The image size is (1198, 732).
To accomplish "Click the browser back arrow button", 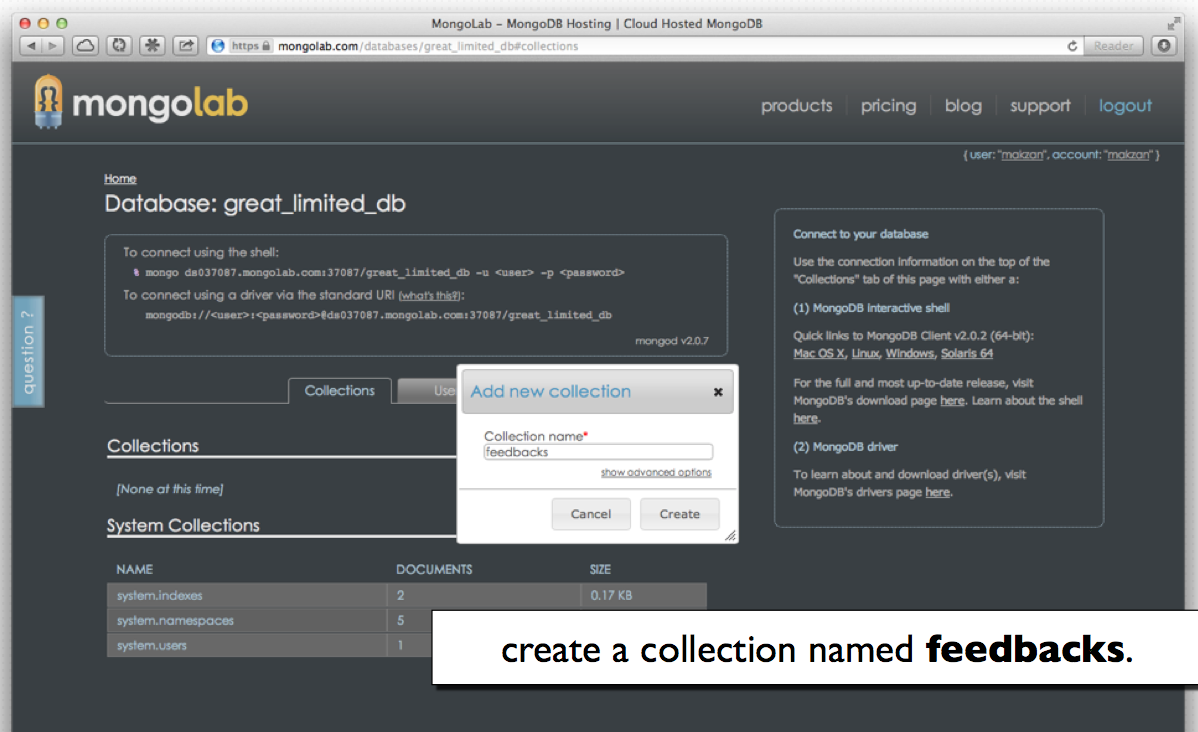I will point(30,46).
